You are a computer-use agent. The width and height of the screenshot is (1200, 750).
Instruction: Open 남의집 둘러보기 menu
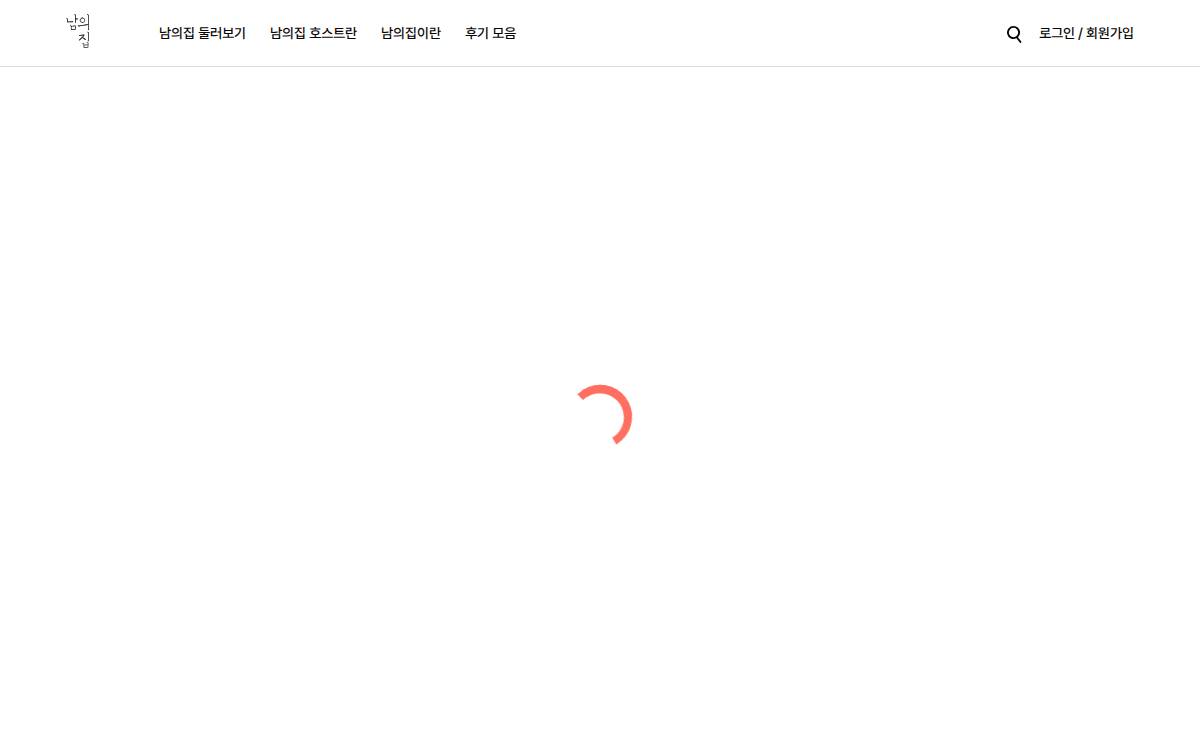coord(202,33)
